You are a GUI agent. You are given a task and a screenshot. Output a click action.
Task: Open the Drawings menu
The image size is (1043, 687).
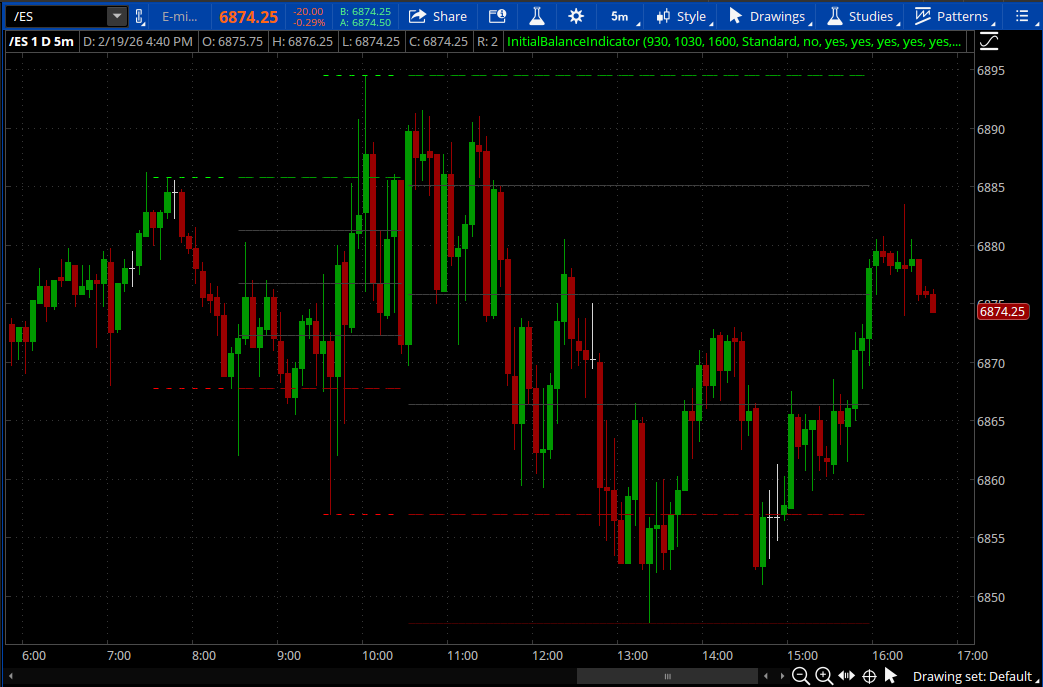point(767,16)
